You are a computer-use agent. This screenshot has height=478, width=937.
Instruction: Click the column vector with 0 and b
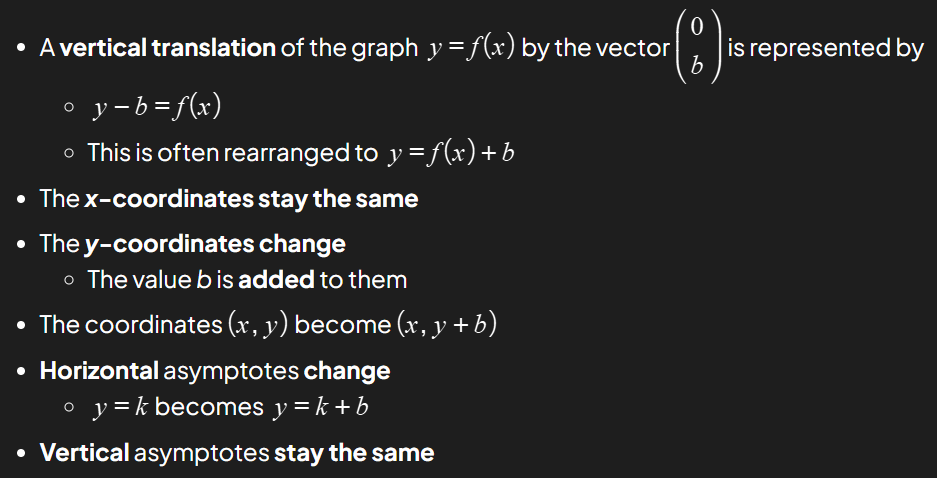point(697,48)
